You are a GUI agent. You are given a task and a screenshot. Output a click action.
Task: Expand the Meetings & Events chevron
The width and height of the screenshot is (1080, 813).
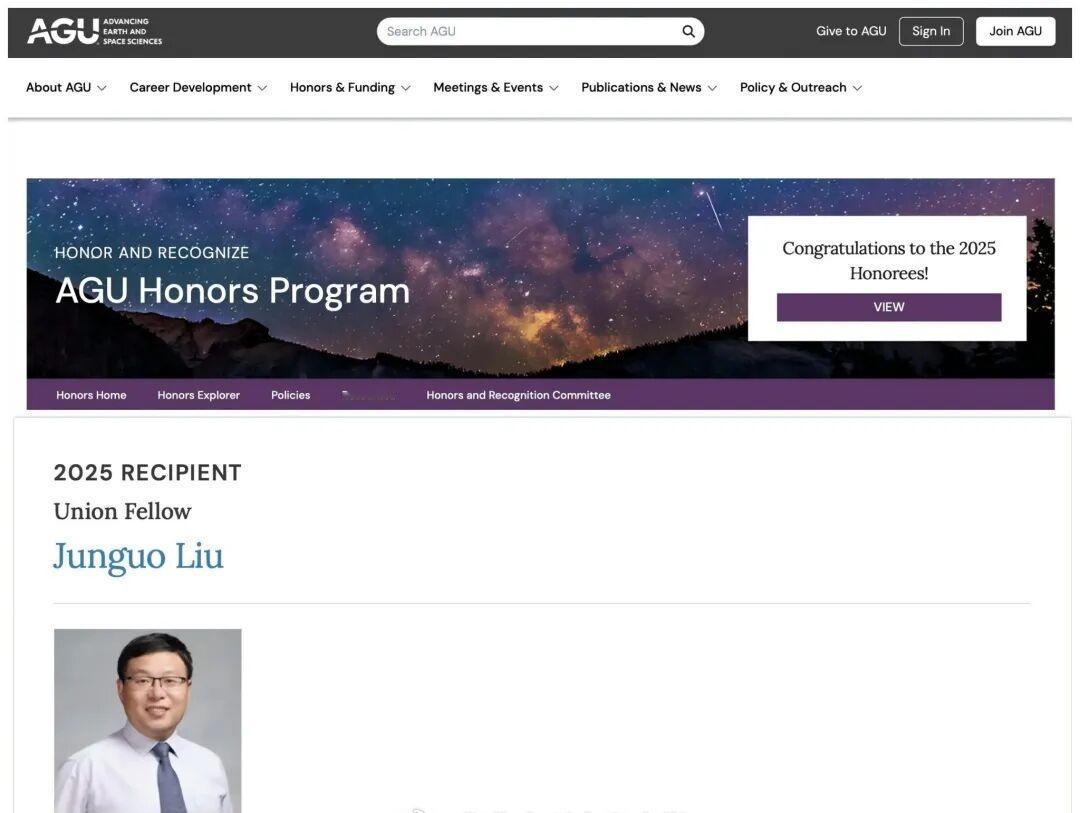554,88
